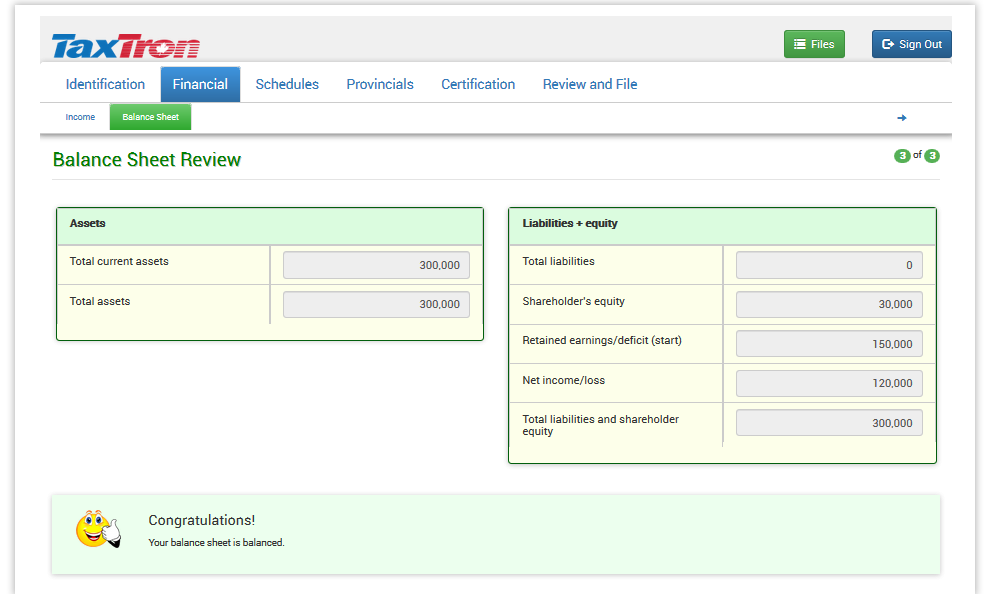The image size is (990, 594).
Task: Open the Review and File tab
Action: pos(589,84)
